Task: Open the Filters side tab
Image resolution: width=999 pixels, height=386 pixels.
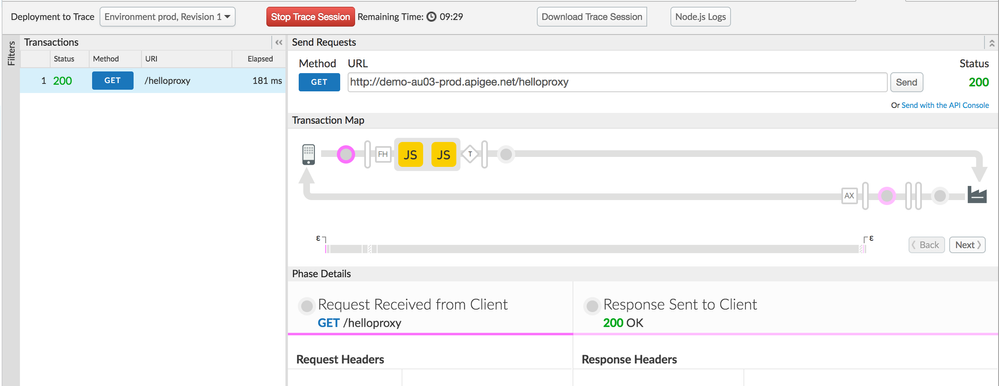Action: (x=10, y=54)
